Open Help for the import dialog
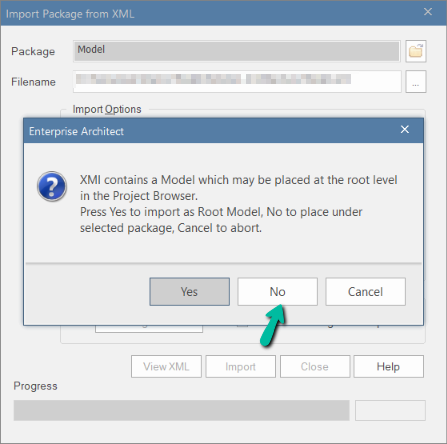 [389, 366]
